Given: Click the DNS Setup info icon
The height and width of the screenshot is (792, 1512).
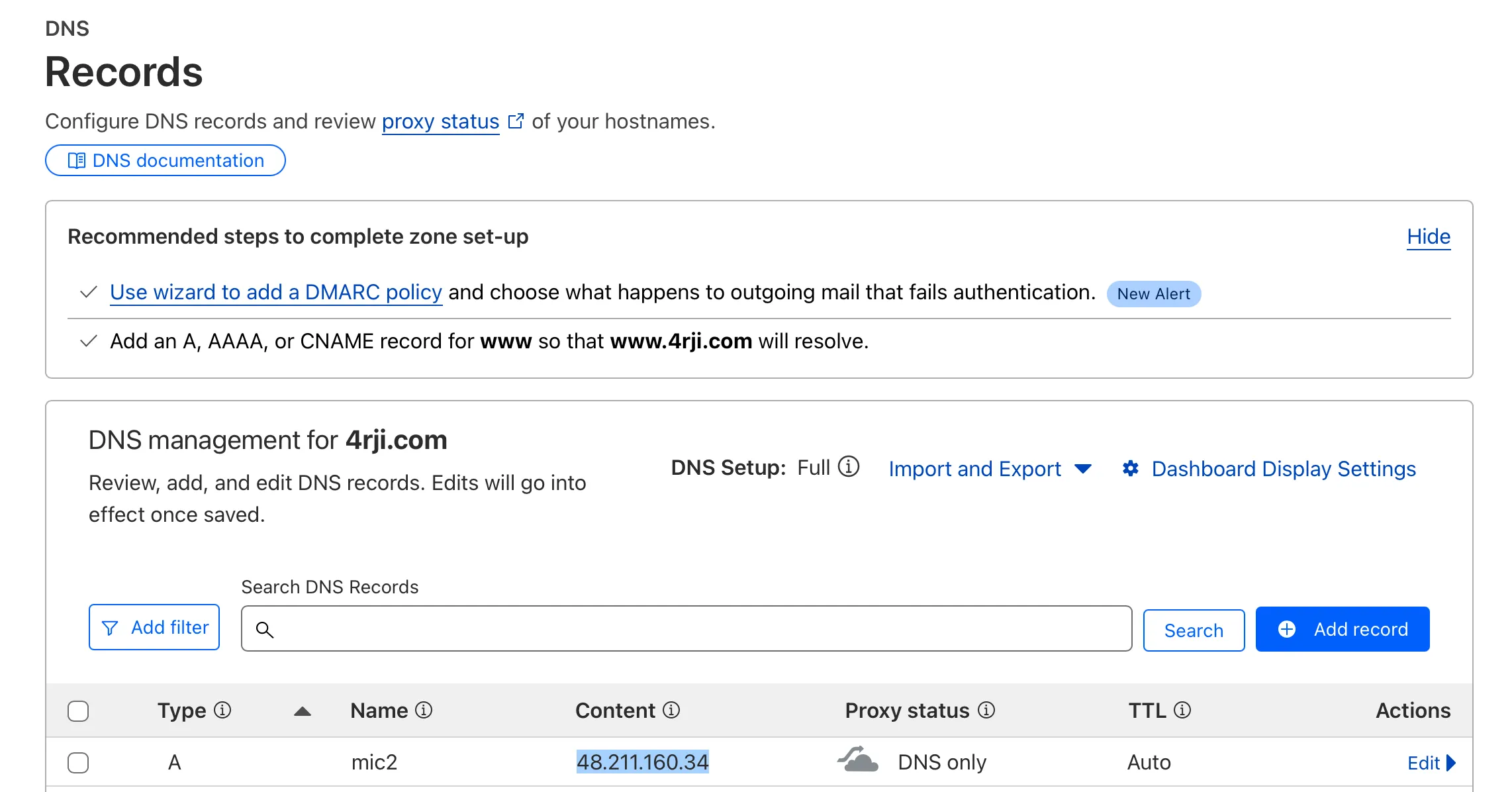Looking at the screenshot, I should point(849,467).
